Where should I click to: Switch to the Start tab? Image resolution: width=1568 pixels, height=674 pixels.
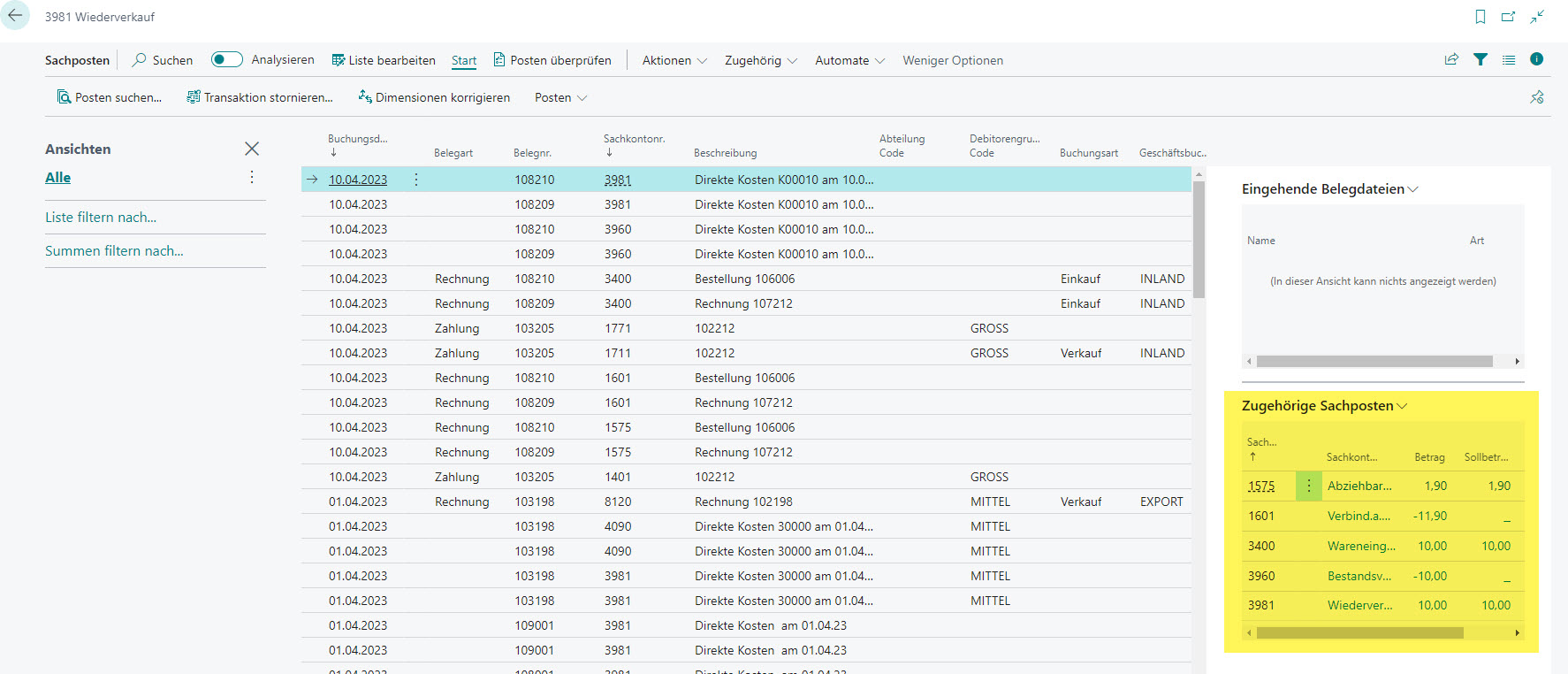(x=464, y=60)
